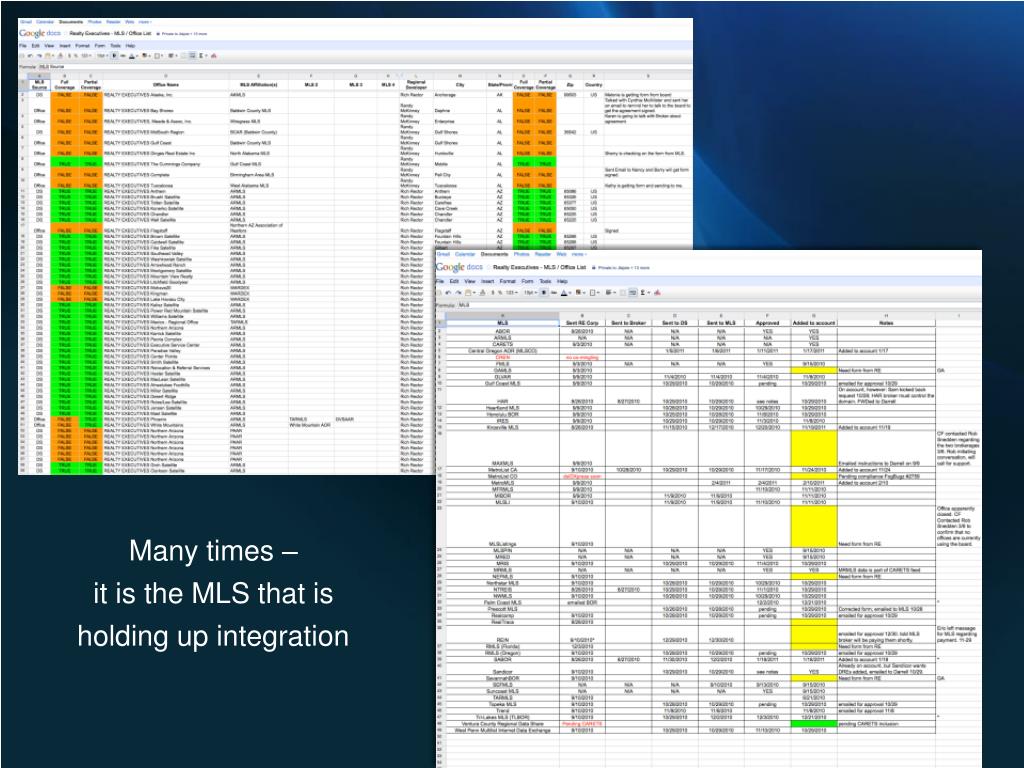Open the Edit menu in the back window
Image resolution: width=1024 pixels, height=768 pixels.
tap(35, 46)
